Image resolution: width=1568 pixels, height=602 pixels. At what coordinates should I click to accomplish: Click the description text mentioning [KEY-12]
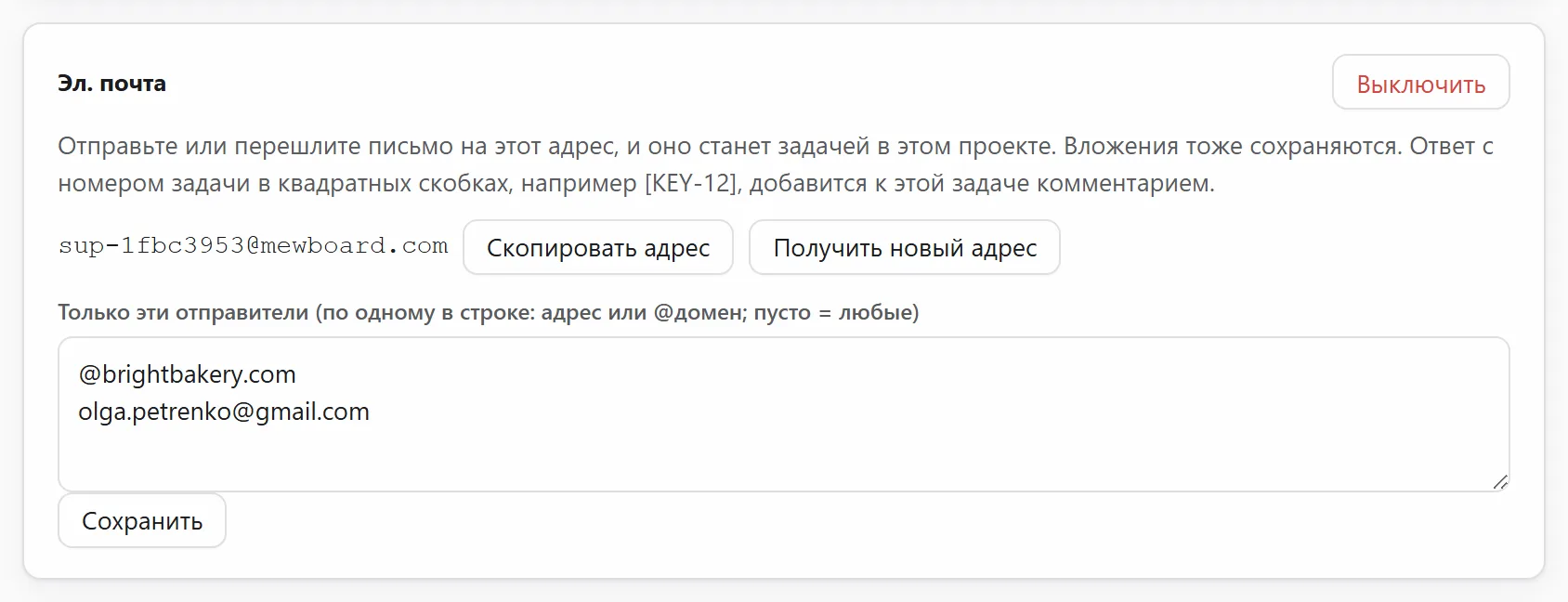(x=776, y=164)
